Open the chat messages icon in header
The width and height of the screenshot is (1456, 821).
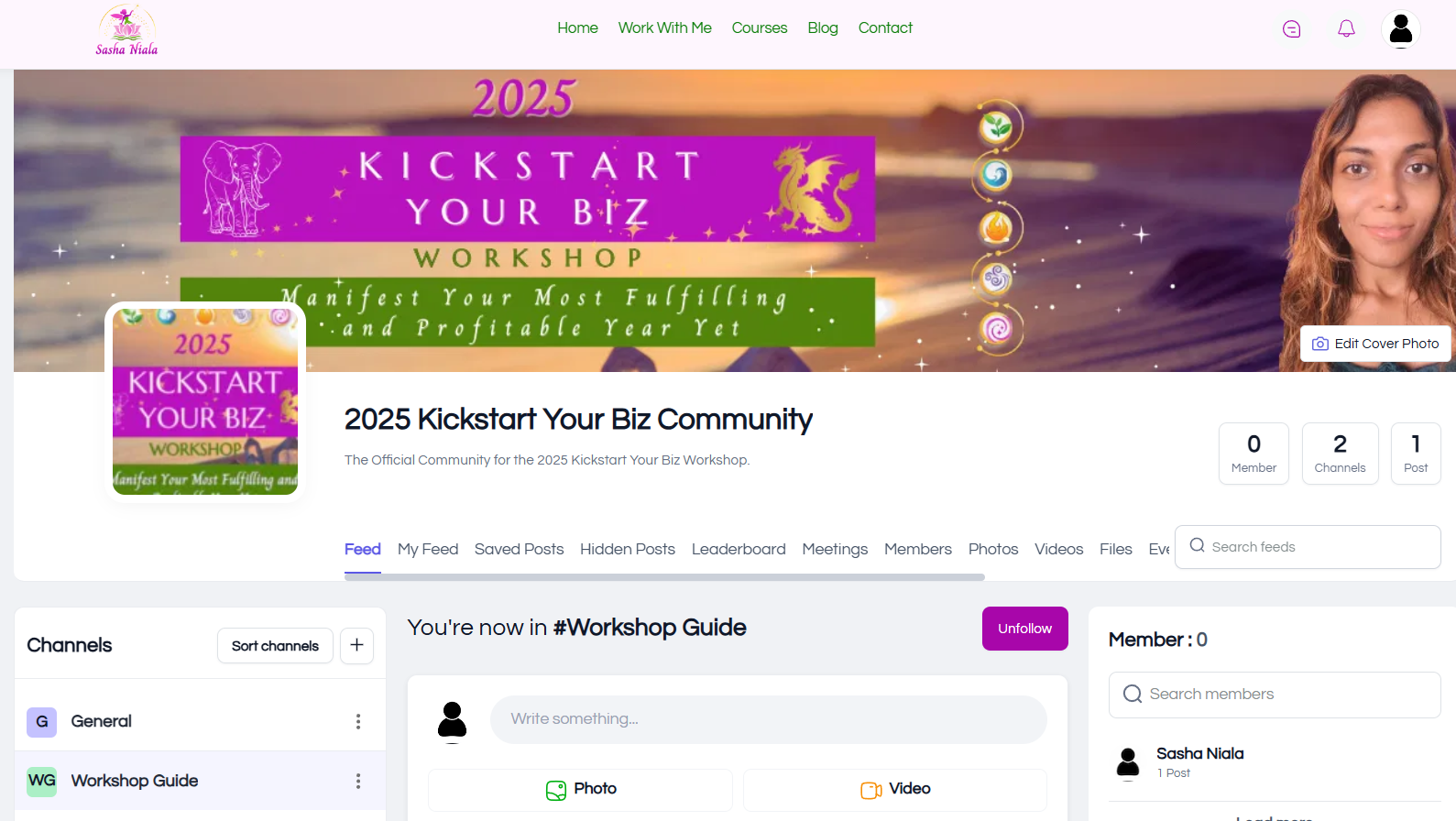[1291, 29]
